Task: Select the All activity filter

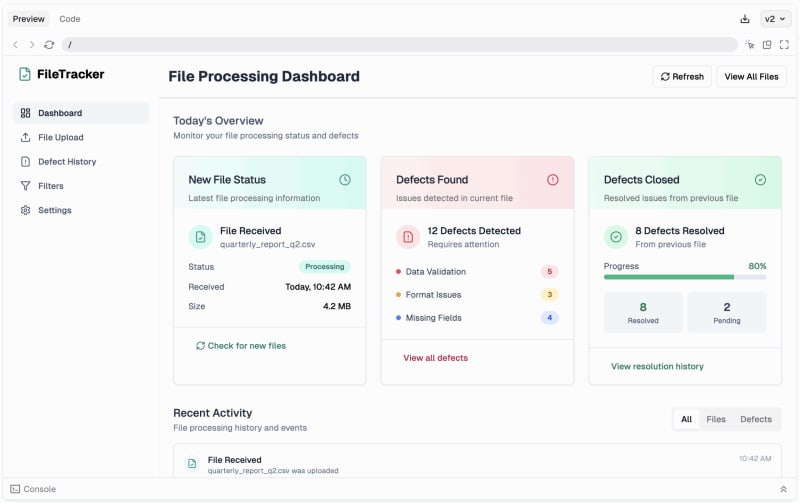Action: [x=686, y=419]
